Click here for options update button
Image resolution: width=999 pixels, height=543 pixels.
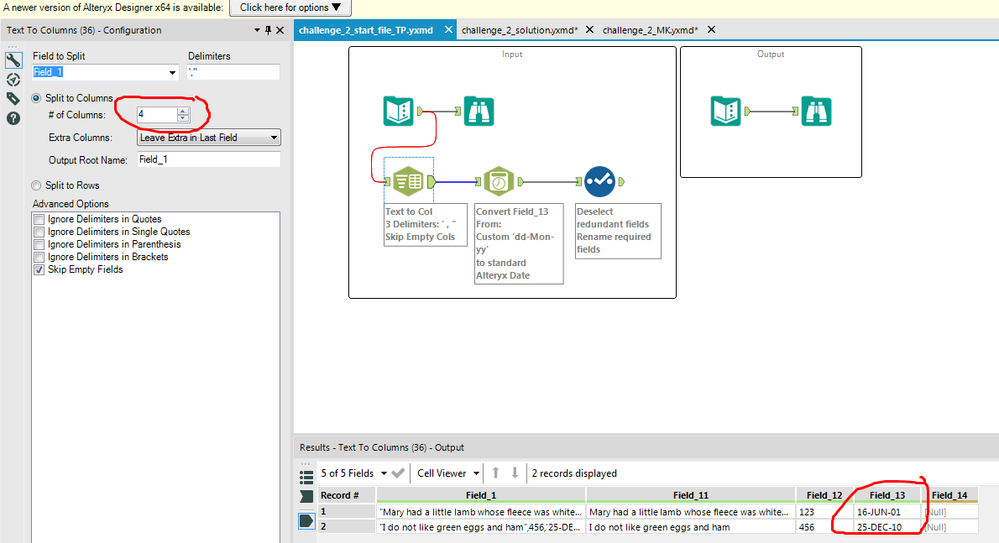click(x=291, y=8)
